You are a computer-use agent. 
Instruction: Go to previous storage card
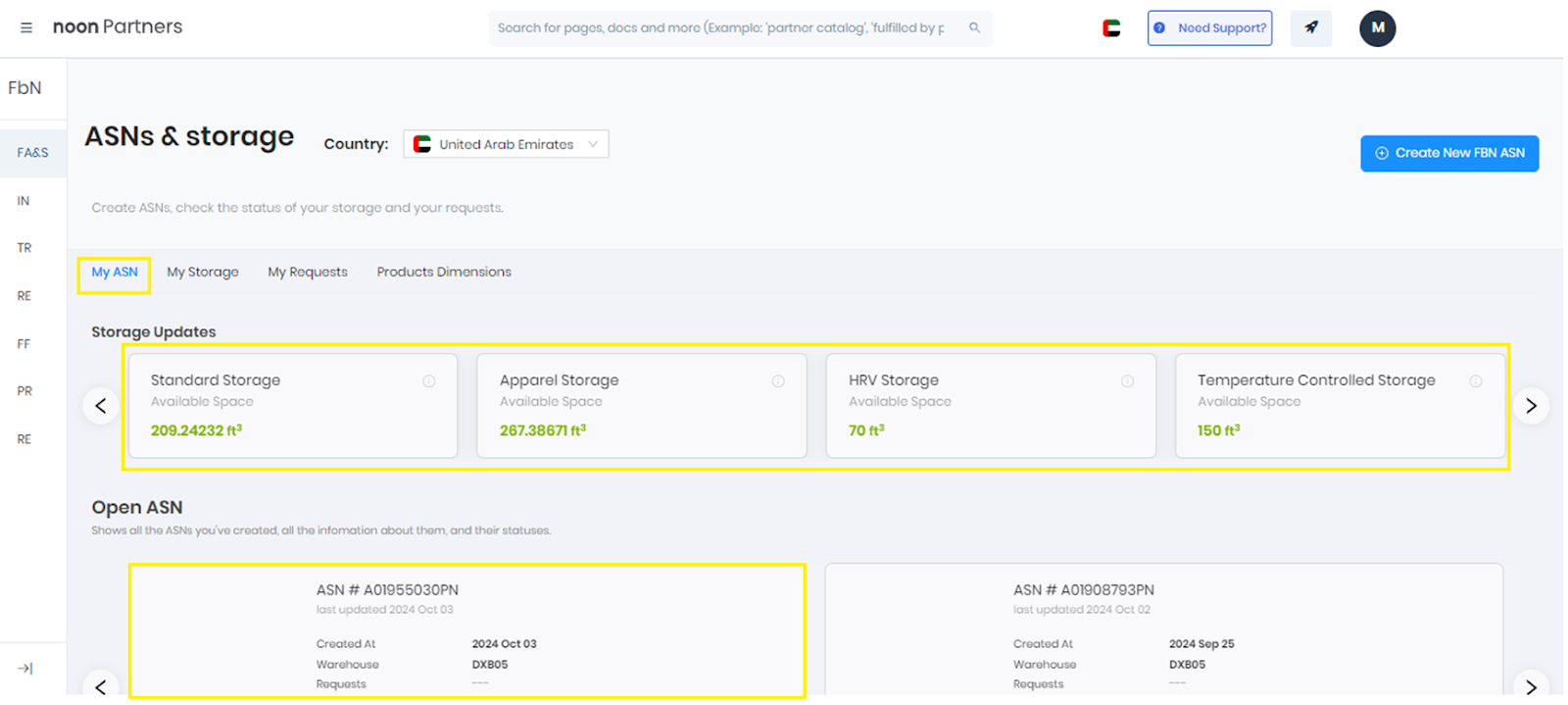click(x=101, y=406)
